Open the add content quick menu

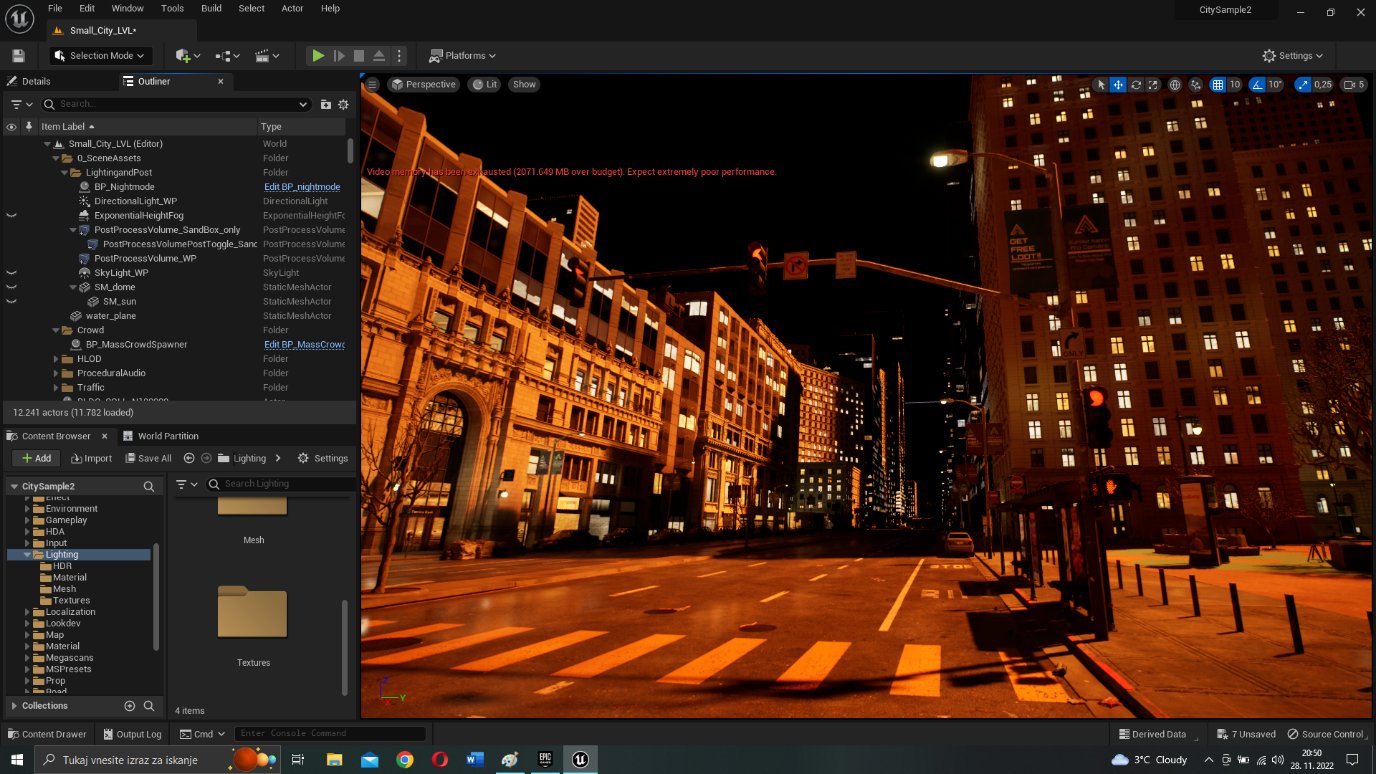(x=188, y=56)
